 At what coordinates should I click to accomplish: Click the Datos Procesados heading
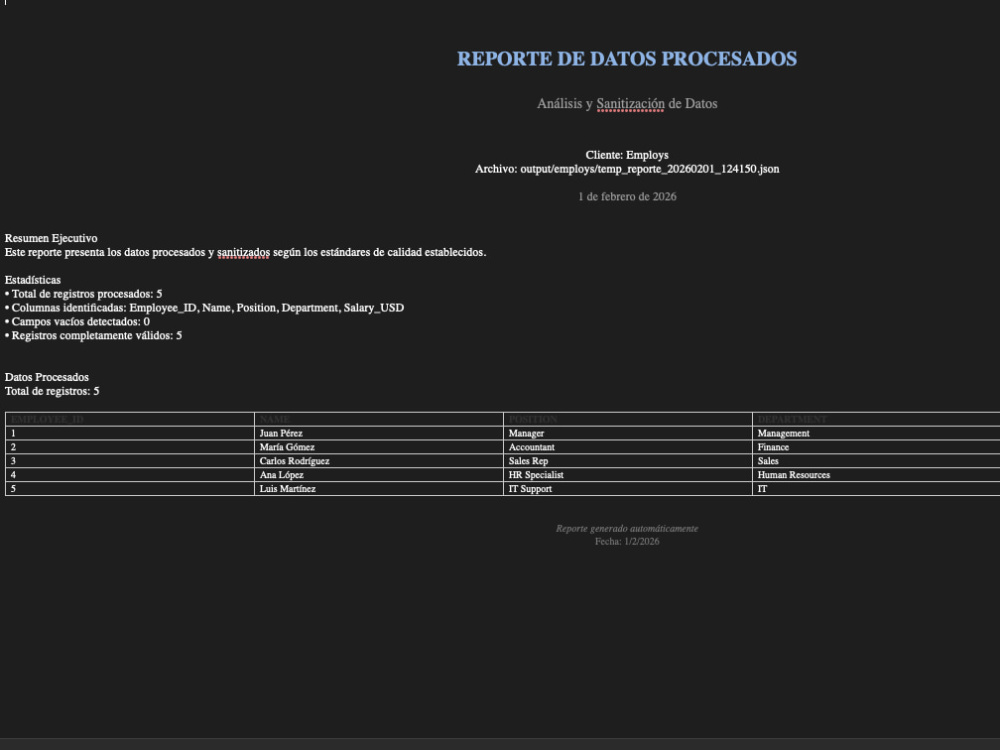pyautogui.click(x=47, y=377)
